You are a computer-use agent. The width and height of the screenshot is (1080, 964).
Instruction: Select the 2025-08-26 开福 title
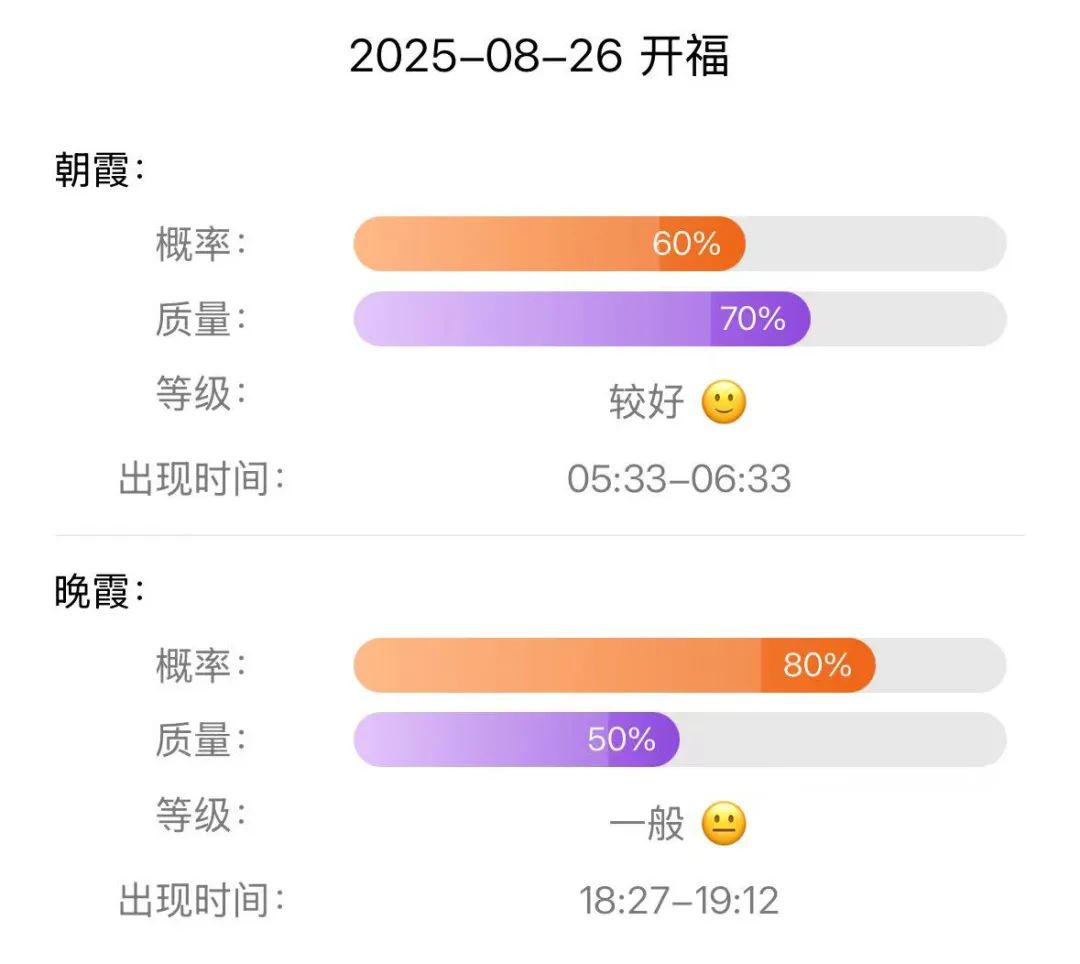pyautogui.click(x=539, y=56)
